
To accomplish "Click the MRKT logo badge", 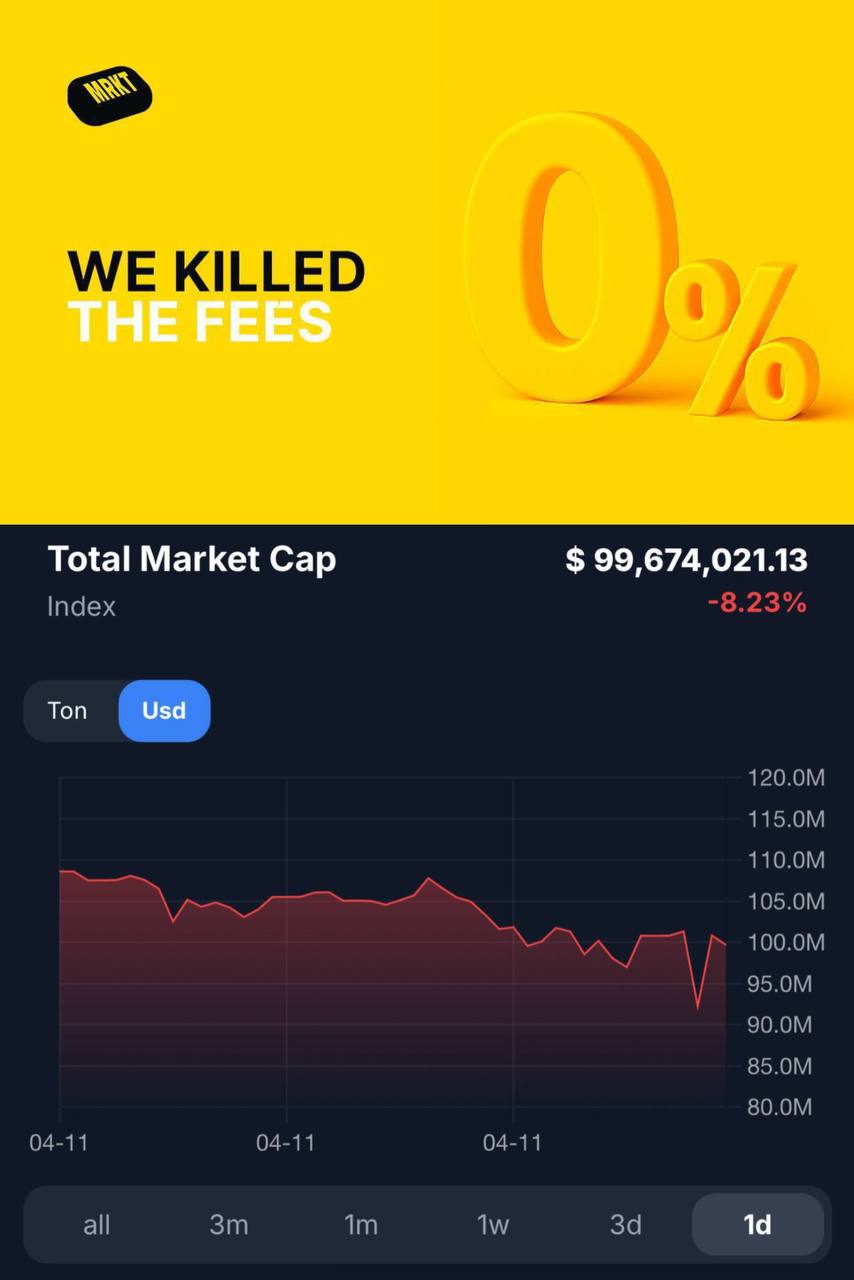I will 109,97.
